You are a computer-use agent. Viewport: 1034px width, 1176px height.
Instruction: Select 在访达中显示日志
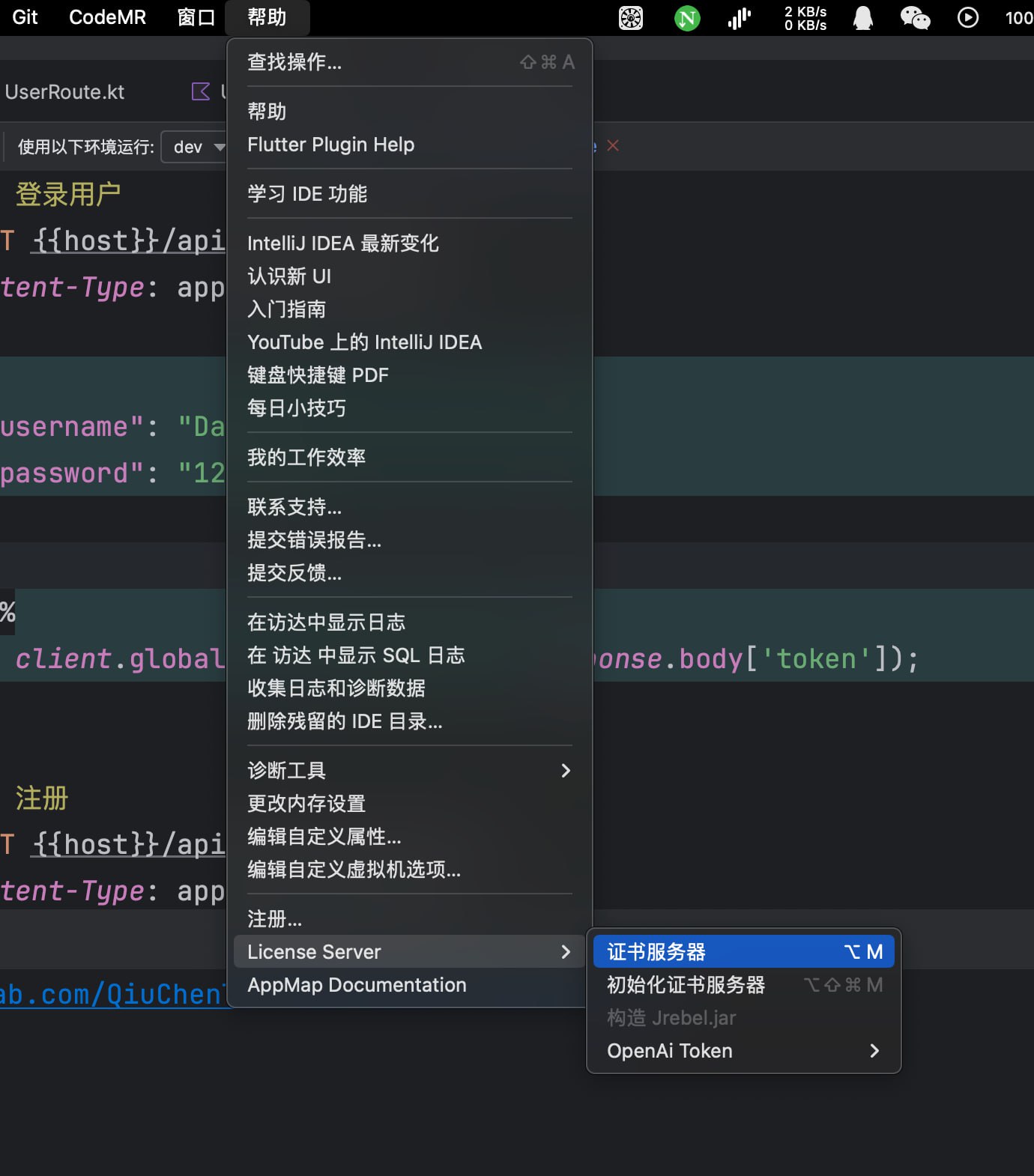point(410,622)
